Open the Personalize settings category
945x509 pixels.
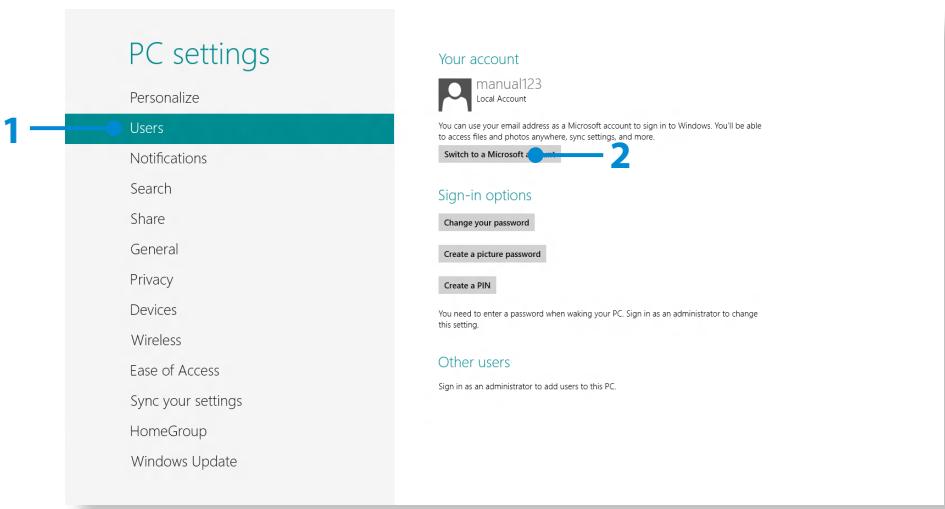click(x=165, y=98)
